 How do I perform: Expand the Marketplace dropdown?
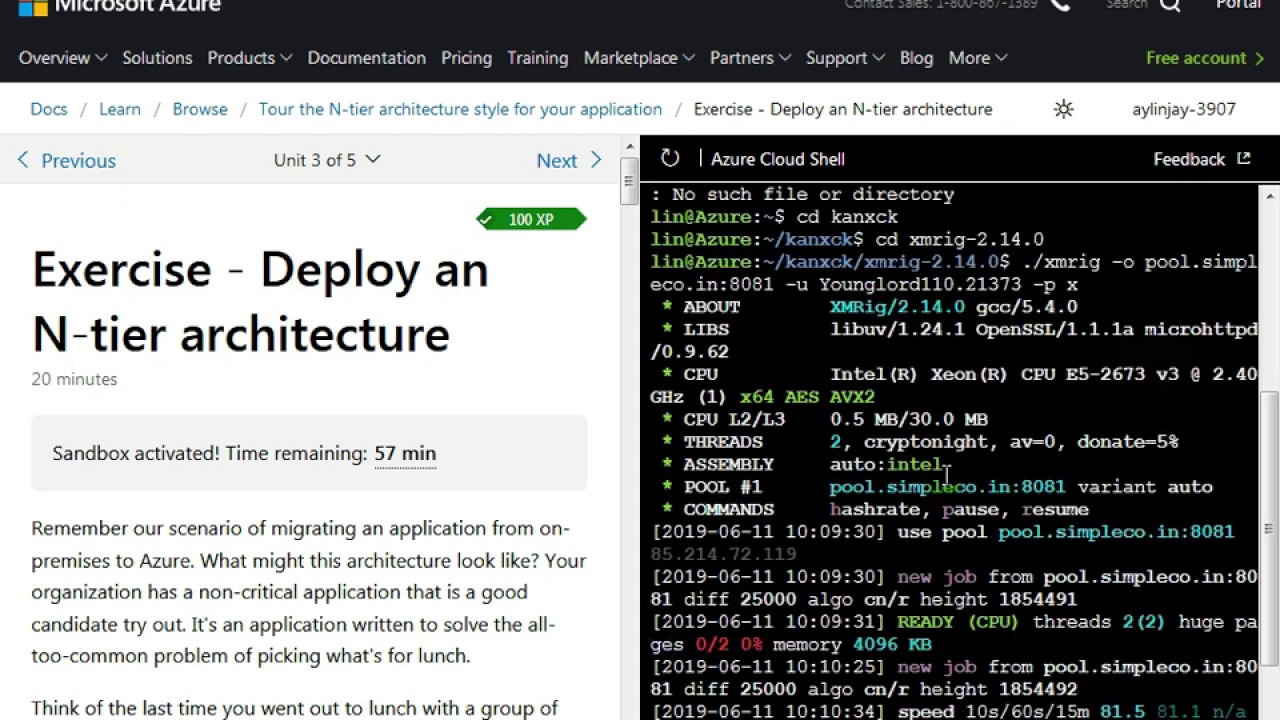(x=639, y=58)
